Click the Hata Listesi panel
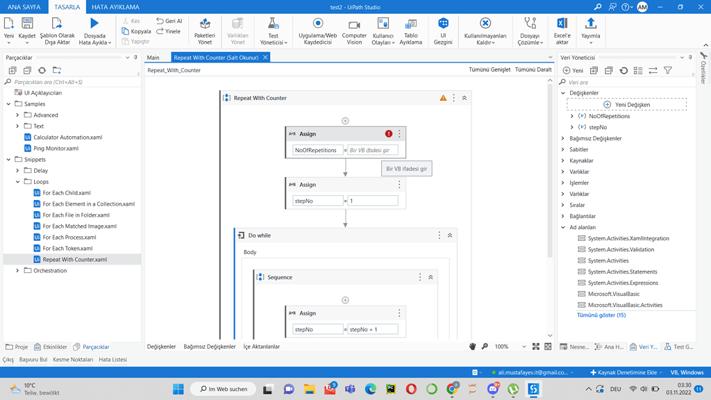Screen dimensions: 711x400 point(113,360)
